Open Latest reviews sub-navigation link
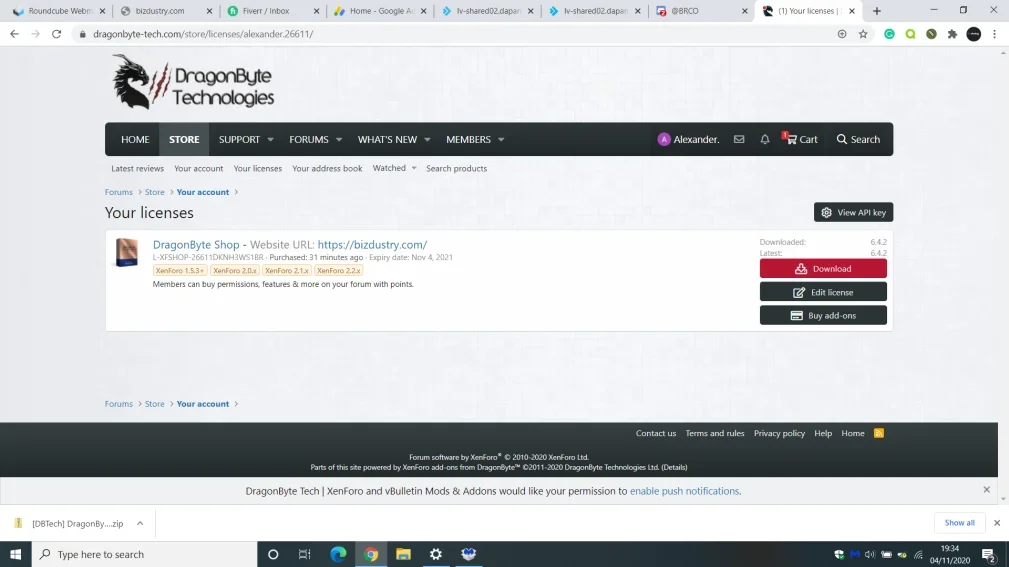The height and width of the screenshot is (567, 1009). click(137, 168)
